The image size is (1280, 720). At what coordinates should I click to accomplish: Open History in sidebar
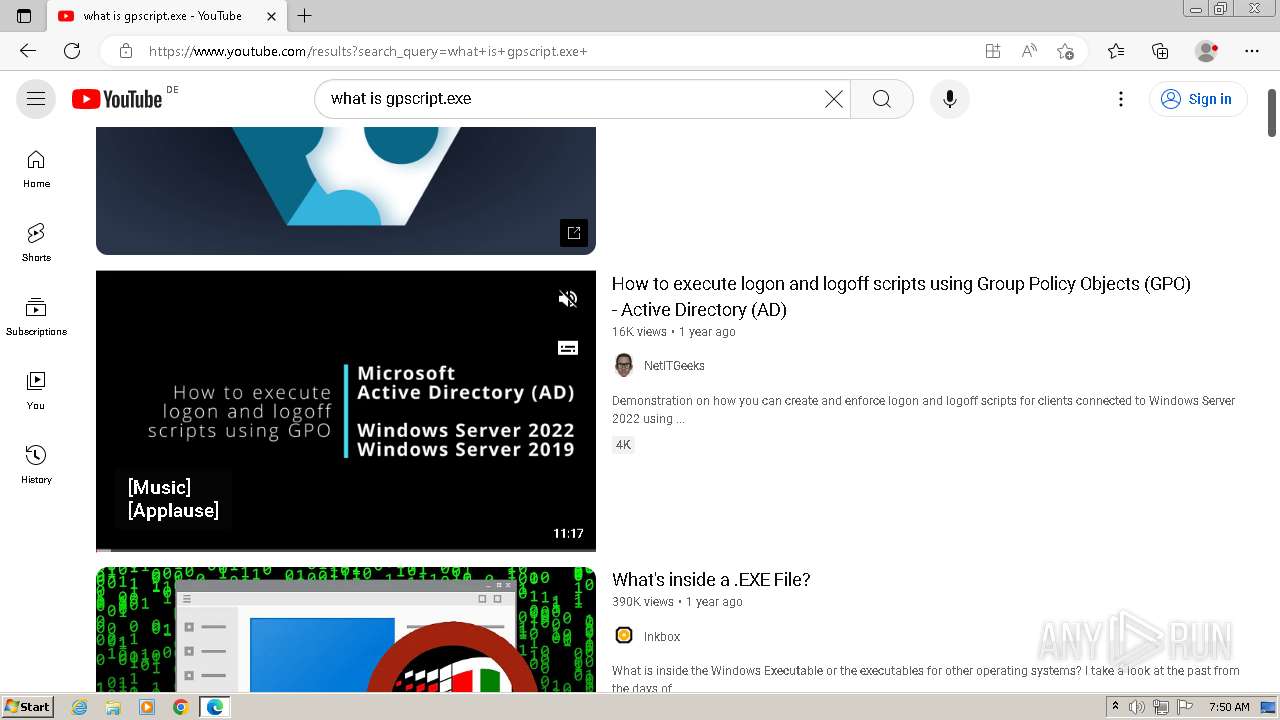point(36,465)
